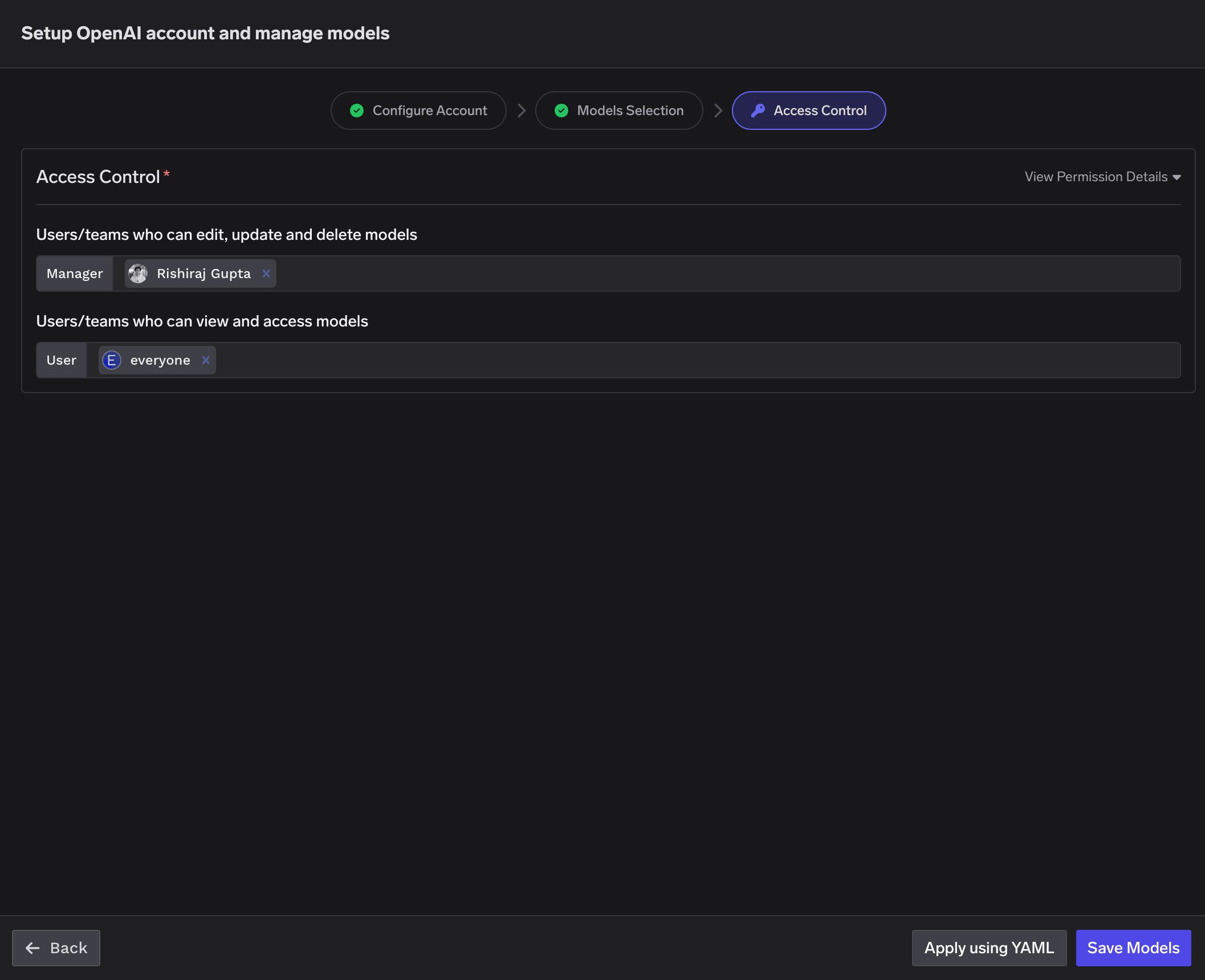The image size is (1205, 980).
Task: Remove everyone with the x icon
Action: pyautogui.click(x=205, y=360)
